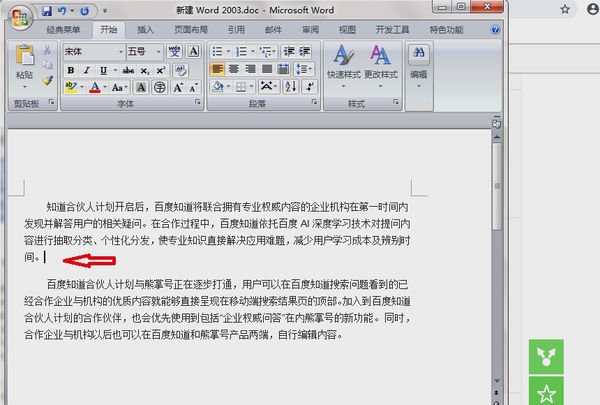
Task: Toggle center text alignment
Action: [233, 69]
